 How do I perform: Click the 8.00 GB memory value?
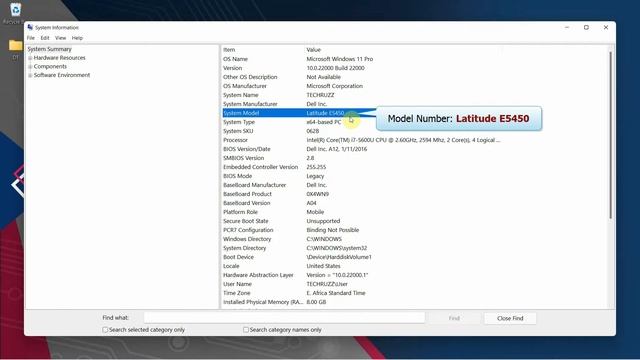click(x=316, y=302)
